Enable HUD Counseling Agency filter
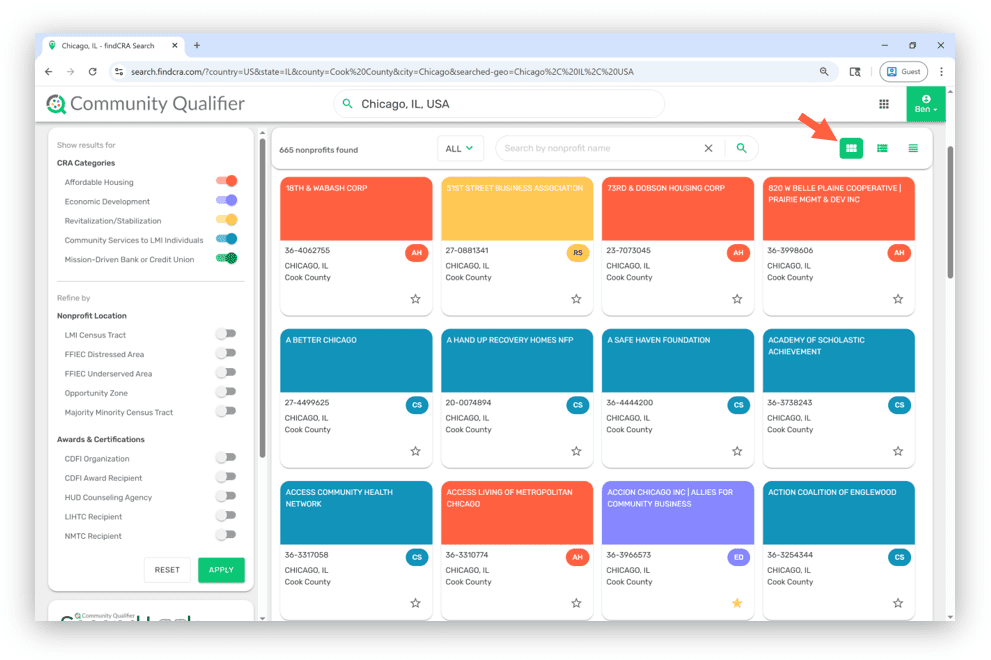The width and height of the screenshot is (991, 660). tap(226, 496)
